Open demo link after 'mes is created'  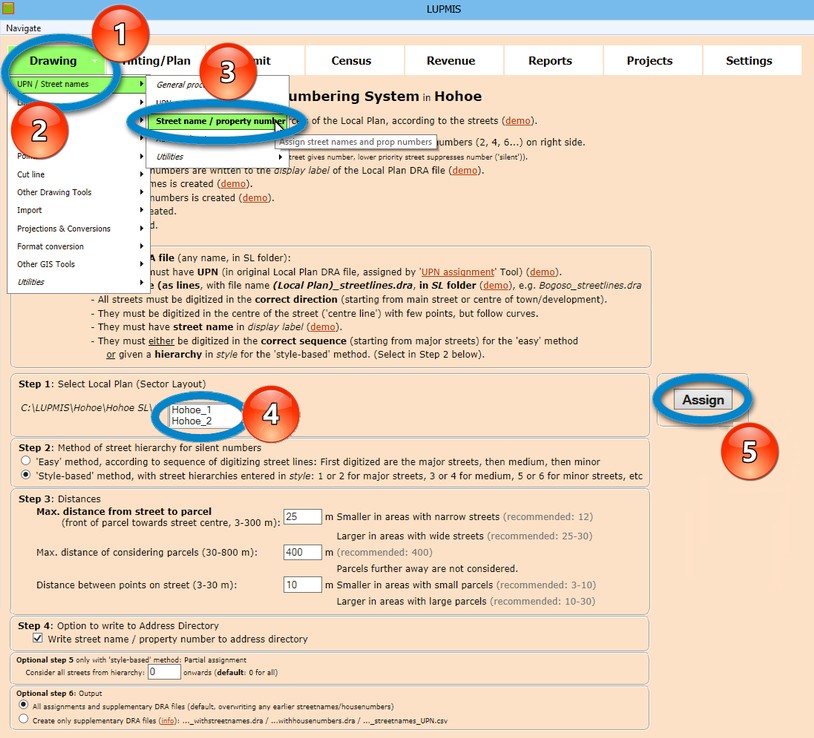coord(233,184)
